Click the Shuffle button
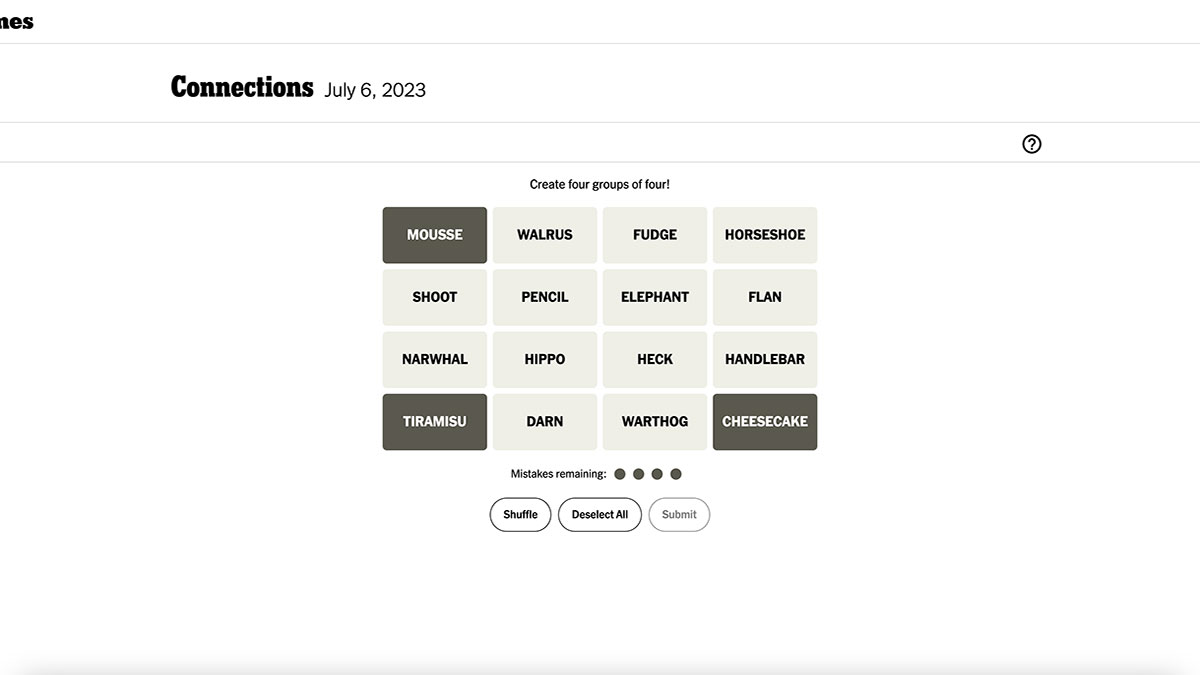The height and width of the screenshot is (675, 1200). click(x=520, y=515)
